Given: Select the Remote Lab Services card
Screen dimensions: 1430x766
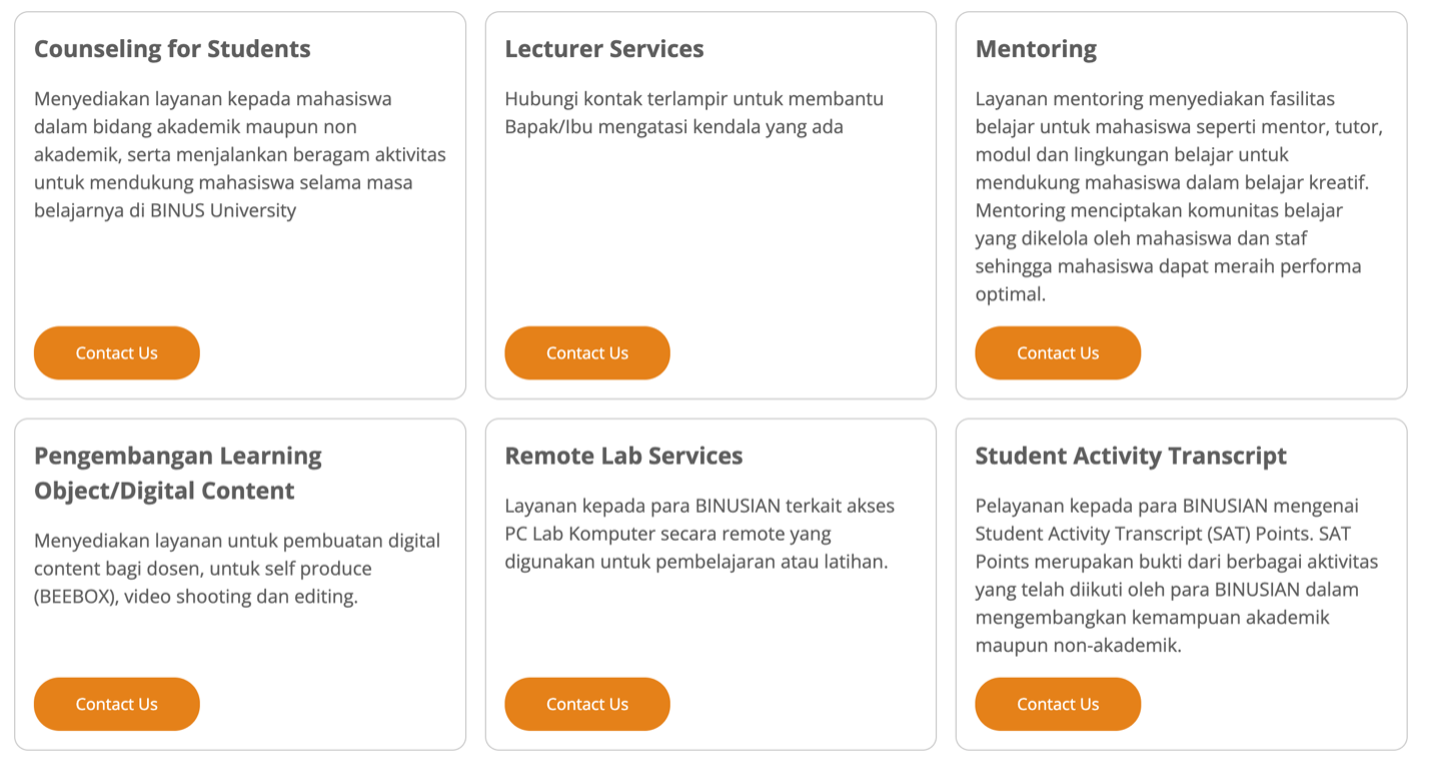Looking at the screenshot, I should [710, 580].
